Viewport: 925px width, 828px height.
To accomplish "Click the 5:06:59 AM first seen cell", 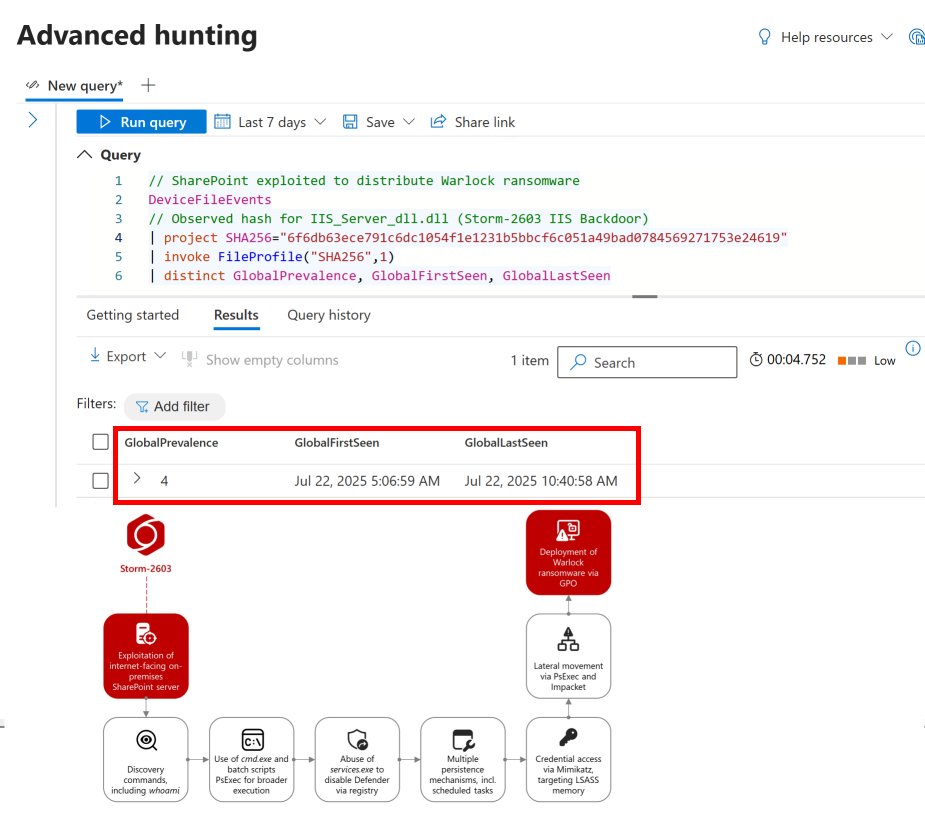I will [x=367, y=481].
